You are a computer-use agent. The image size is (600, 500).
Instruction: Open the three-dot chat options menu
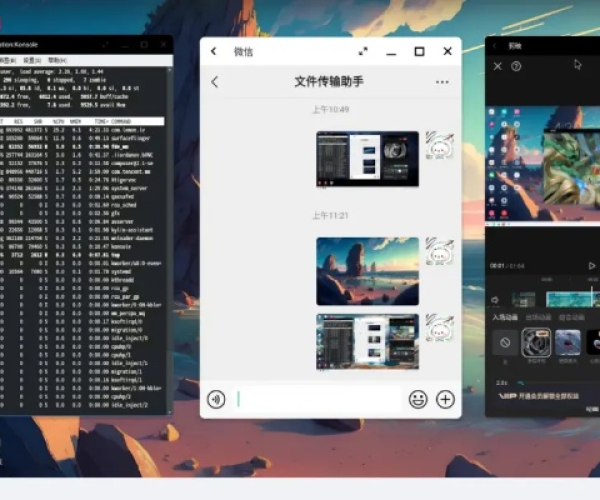click(x=442, y=82)
